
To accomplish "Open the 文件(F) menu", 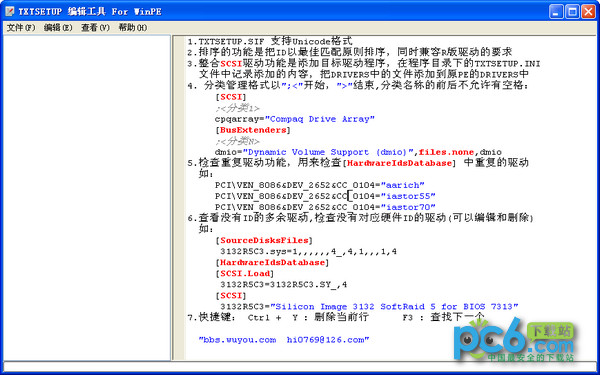I will 21,28.
